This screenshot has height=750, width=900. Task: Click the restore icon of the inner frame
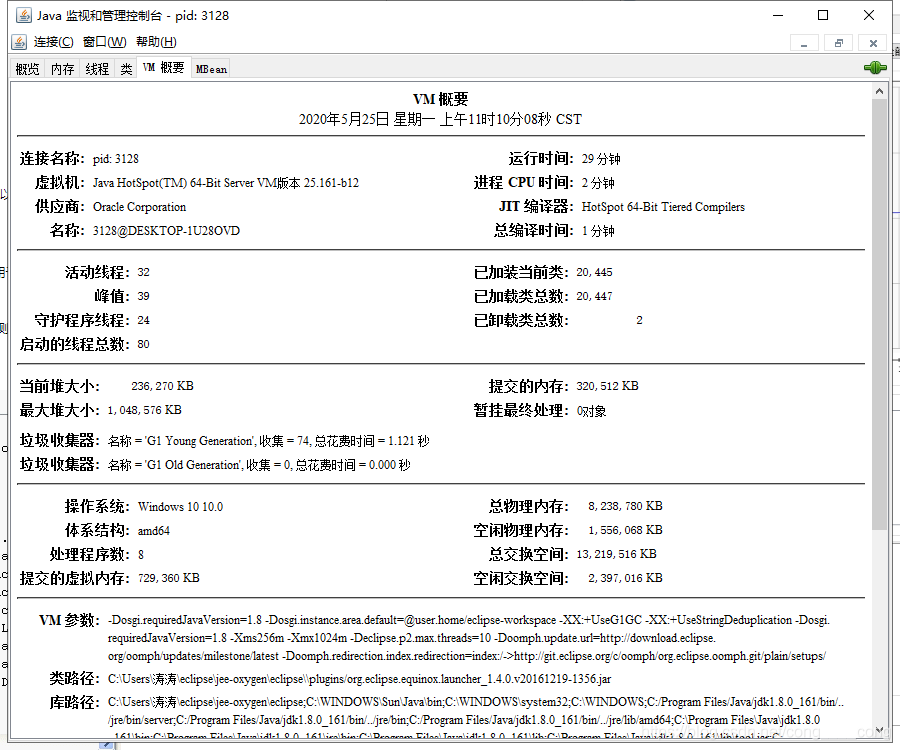(x=838, y=43)
